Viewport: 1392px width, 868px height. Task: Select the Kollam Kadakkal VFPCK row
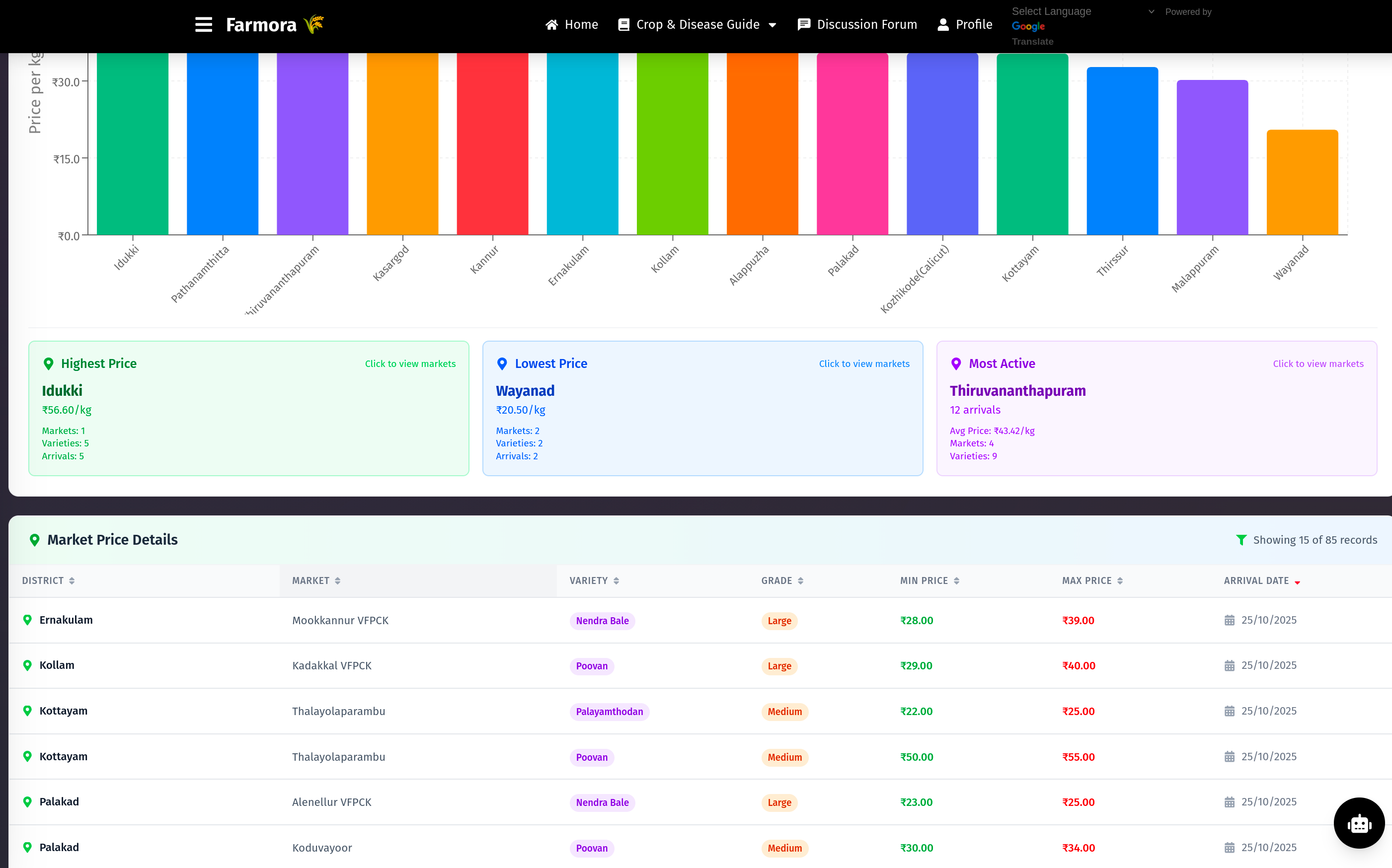332,666
